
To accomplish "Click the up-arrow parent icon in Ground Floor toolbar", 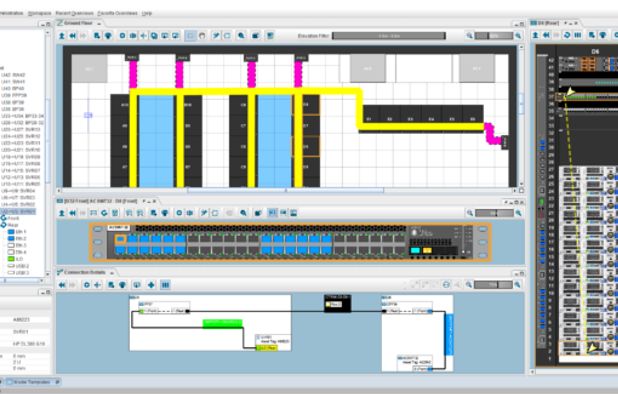I will click(x=62, y=36).
